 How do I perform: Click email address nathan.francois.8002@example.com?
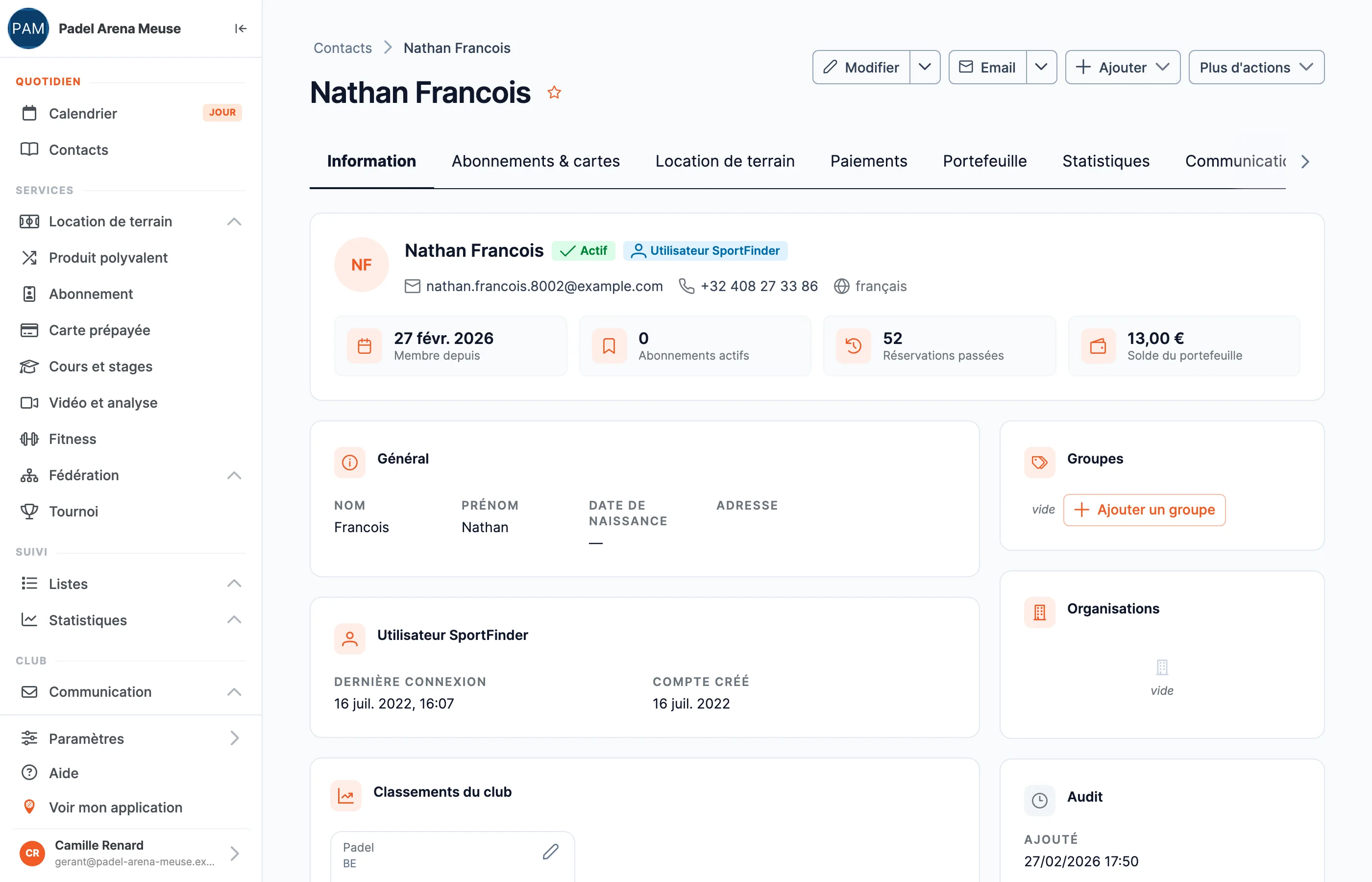click(x=544, y=286)
